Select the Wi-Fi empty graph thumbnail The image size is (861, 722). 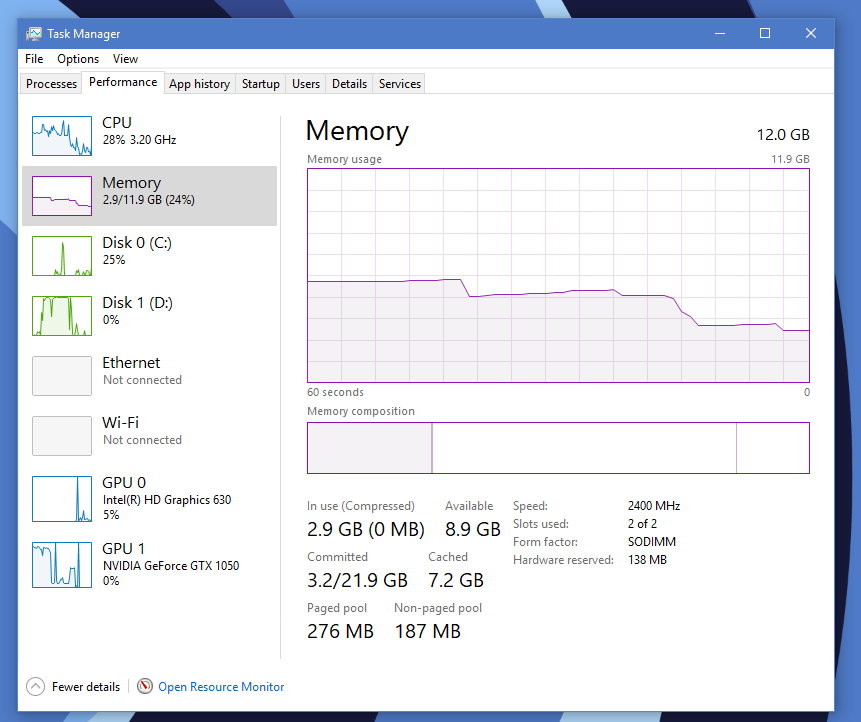coord(62,436)
